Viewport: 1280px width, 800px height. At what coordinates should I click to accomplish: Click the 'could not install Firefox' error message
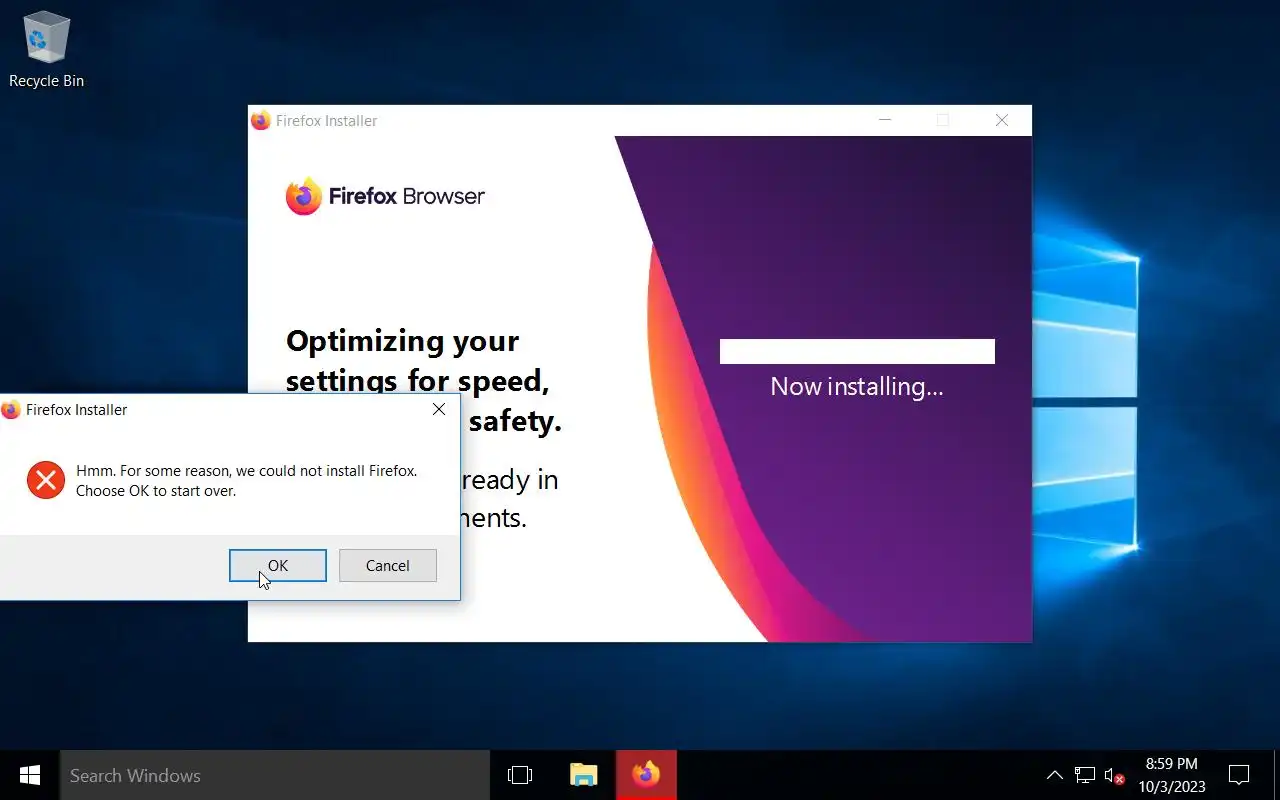(247, 480)
